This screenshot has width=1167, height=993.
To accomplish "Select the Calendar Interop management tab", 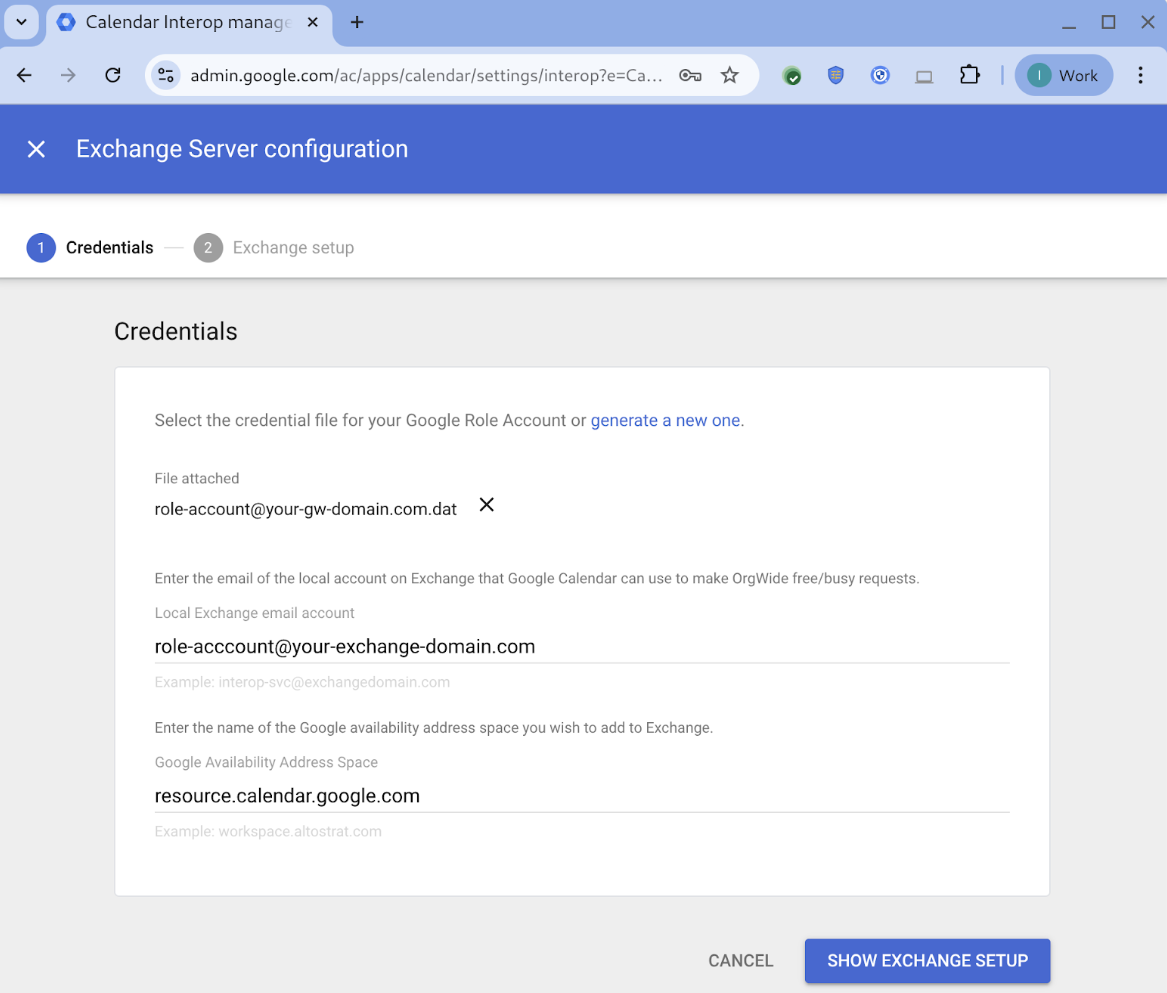I will 188,22.
